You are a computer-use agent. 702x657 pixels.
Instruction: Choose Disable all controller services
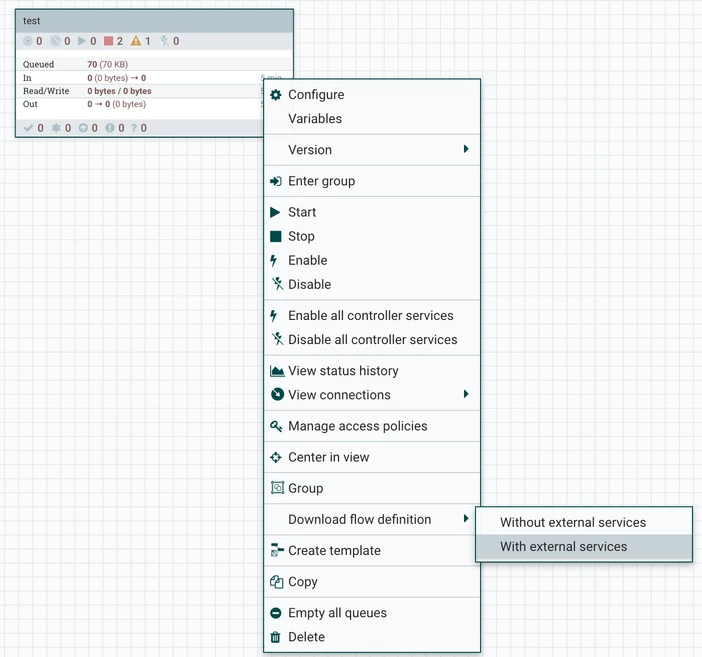(372, 339)
